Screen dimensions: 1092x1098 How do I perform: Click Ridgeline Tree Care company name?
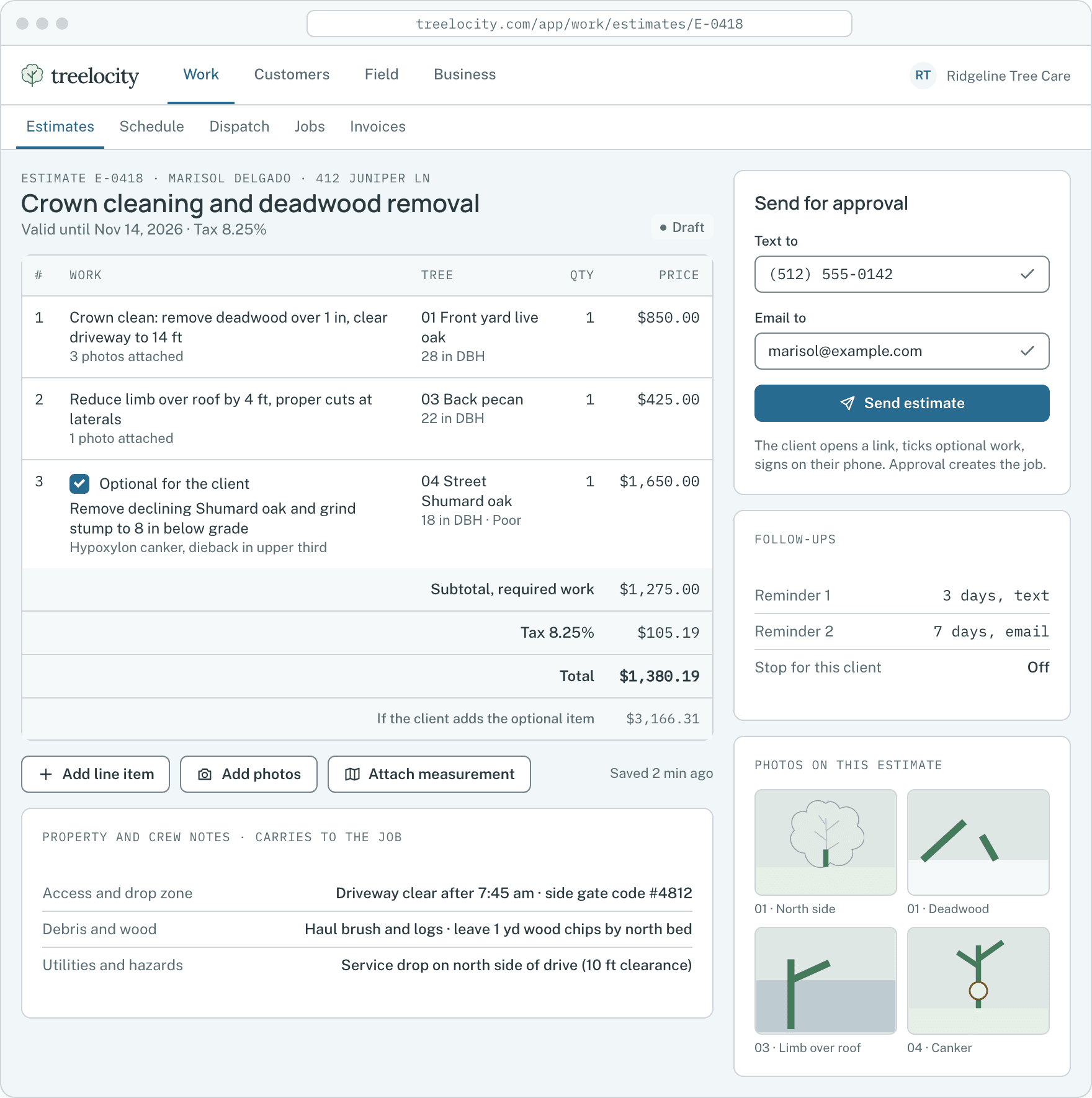point(1008,76)
